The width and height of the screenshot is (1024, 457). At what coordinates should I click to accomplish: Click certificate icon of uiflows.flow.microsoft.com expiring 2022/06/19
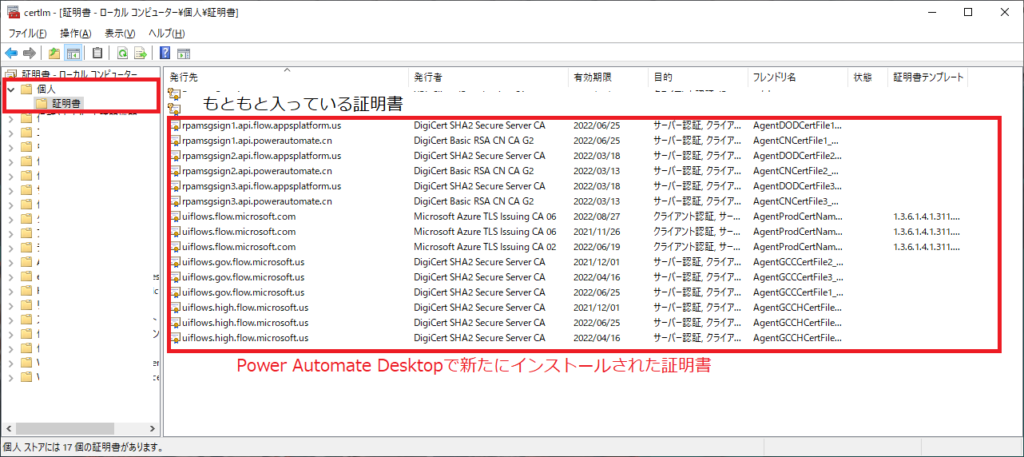(x=175, y=247)
